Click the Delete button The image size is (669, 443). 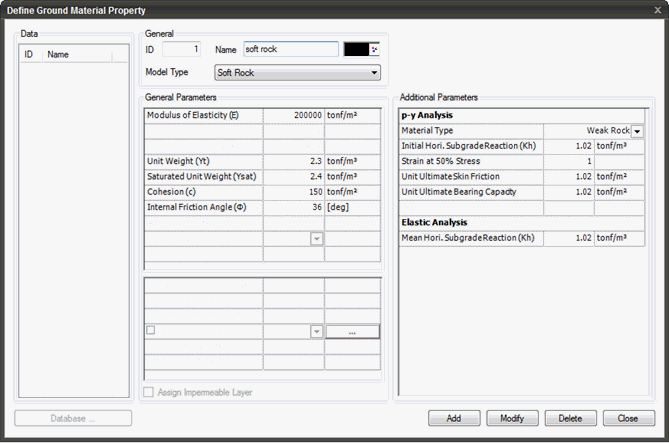(570, 418)
